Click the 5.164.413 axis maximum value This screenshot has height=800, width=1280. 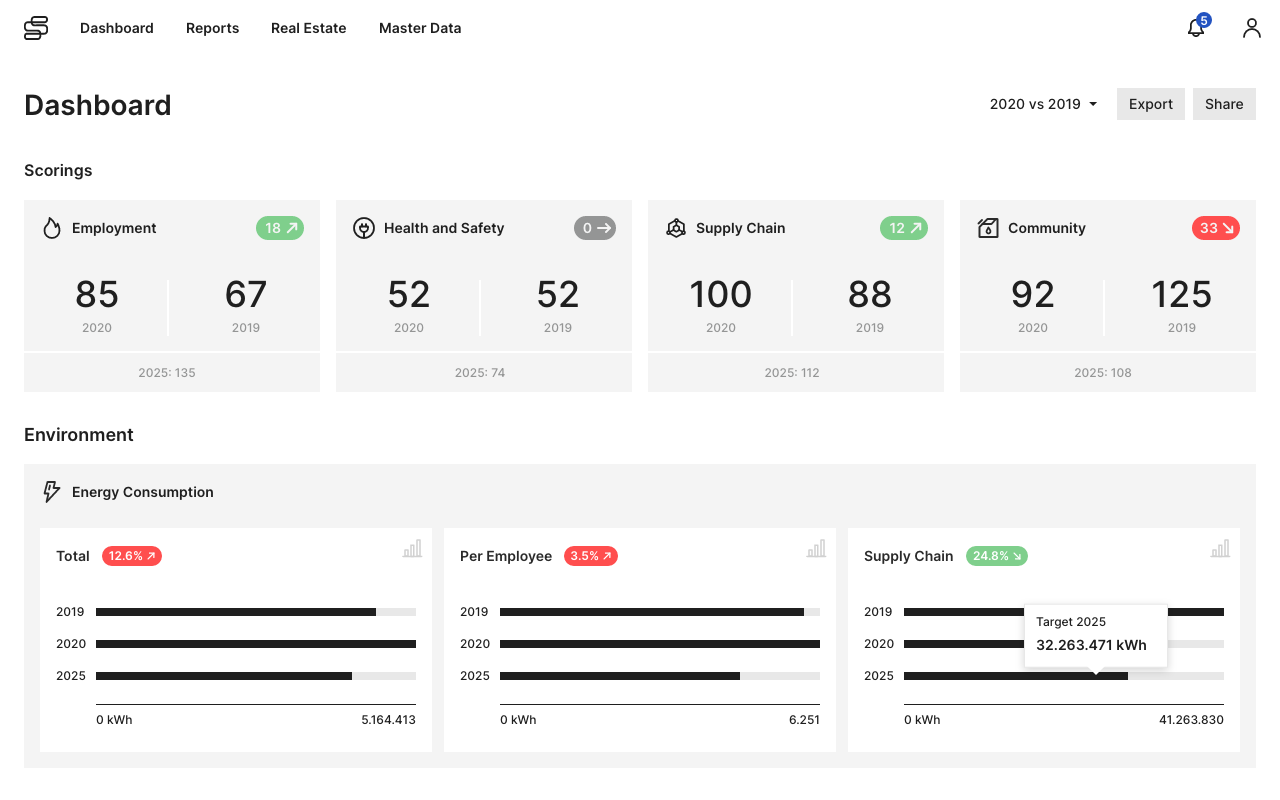[389, 720]
